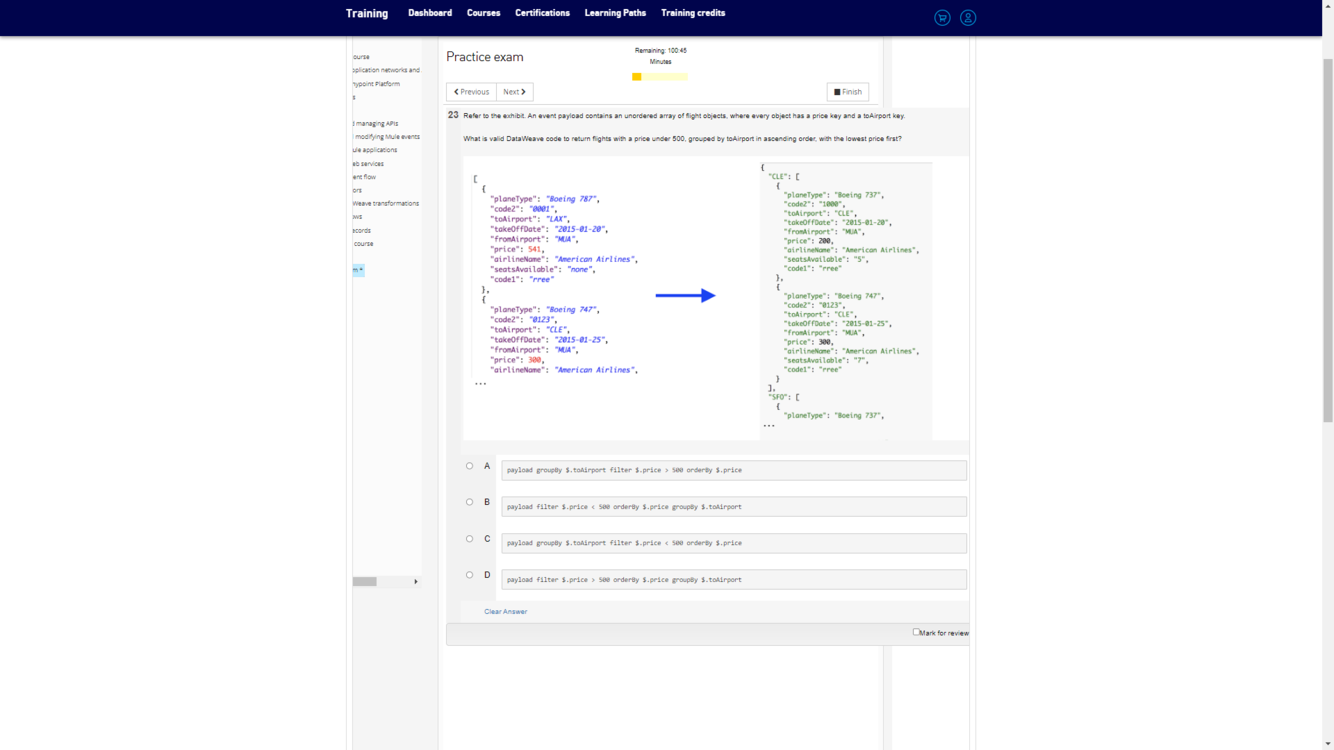Click the question number 23
1334x750 pixels.
point(453,115)
